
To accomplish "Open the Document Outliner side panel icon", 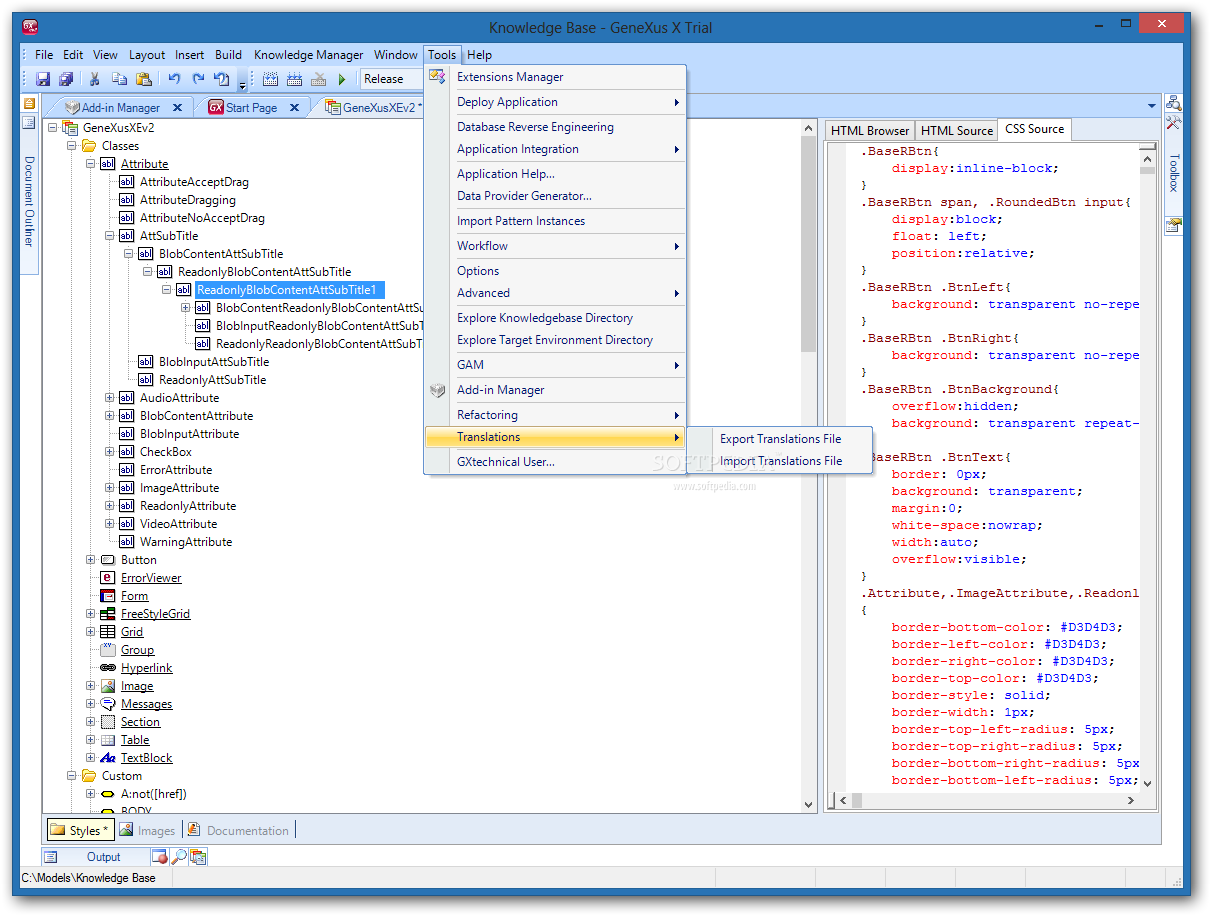I will [x=29, y=103].
